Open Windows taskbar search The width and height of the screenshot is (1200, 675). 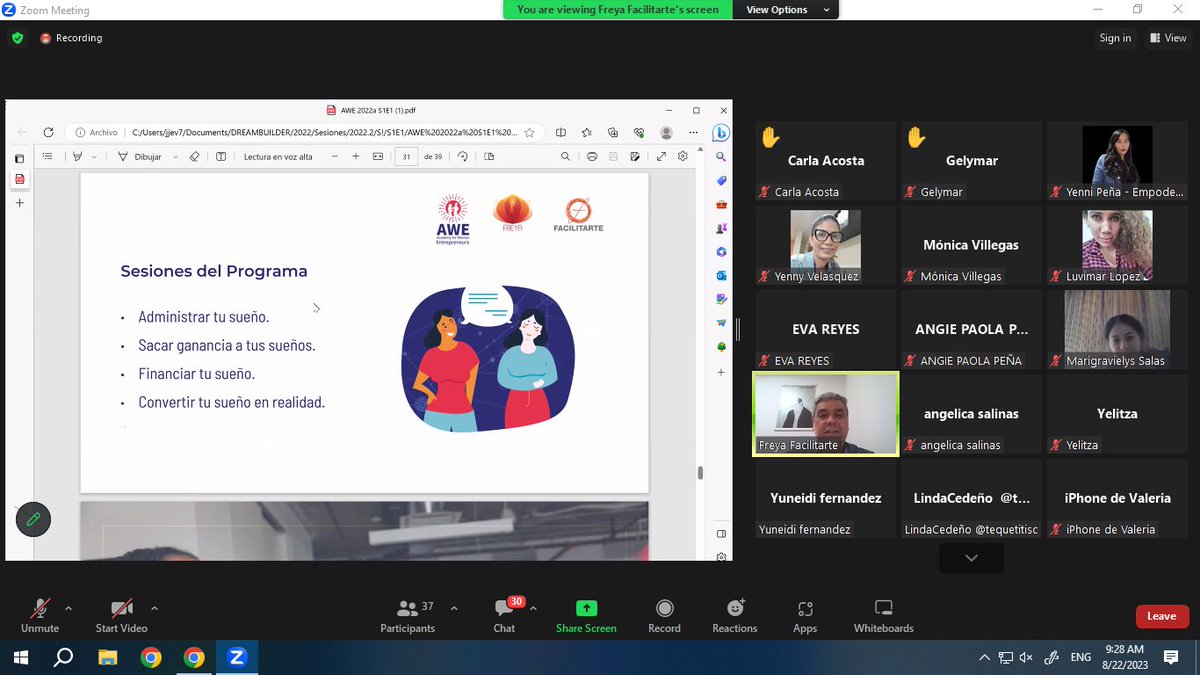click(x=63, y=657)
